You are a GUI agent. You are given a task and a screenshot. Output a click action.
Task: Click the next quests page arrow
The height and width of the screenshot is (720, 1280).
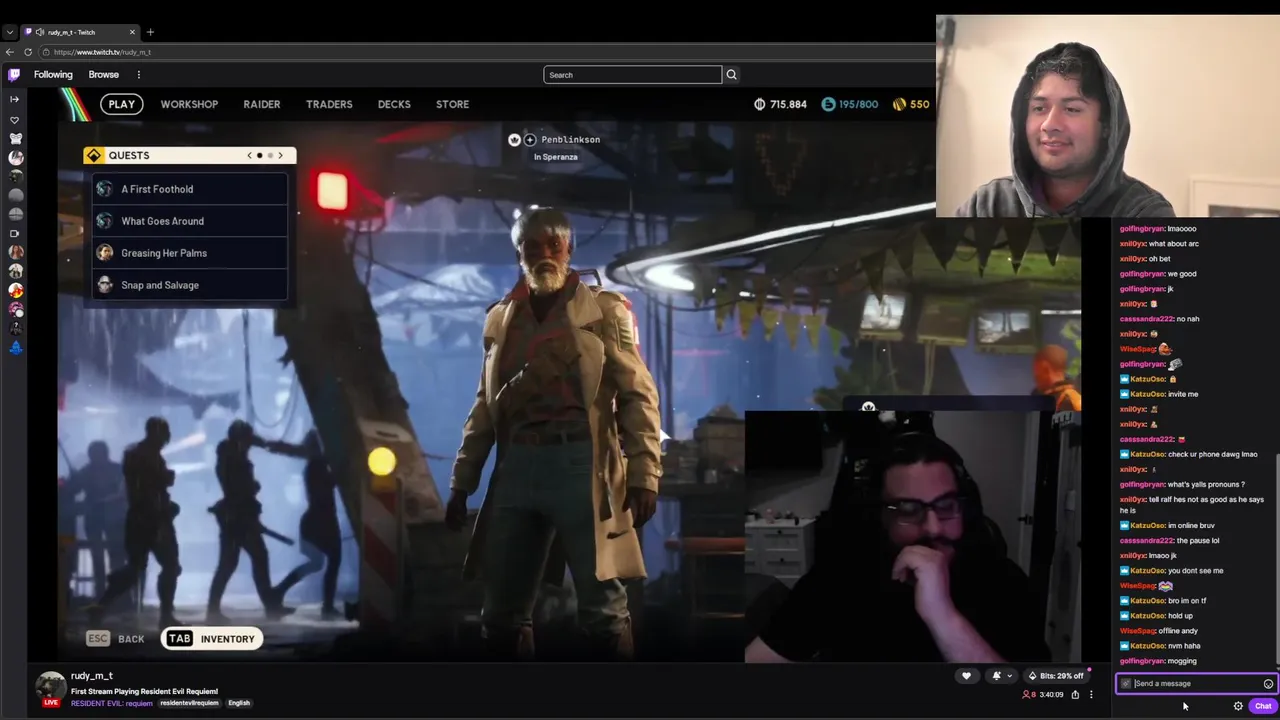280,155
